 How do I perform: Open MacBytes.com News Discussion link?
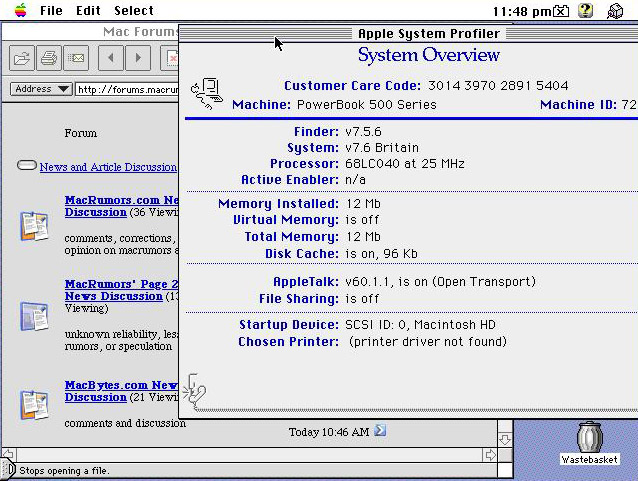pyautogui.click(x=122, y=391)
